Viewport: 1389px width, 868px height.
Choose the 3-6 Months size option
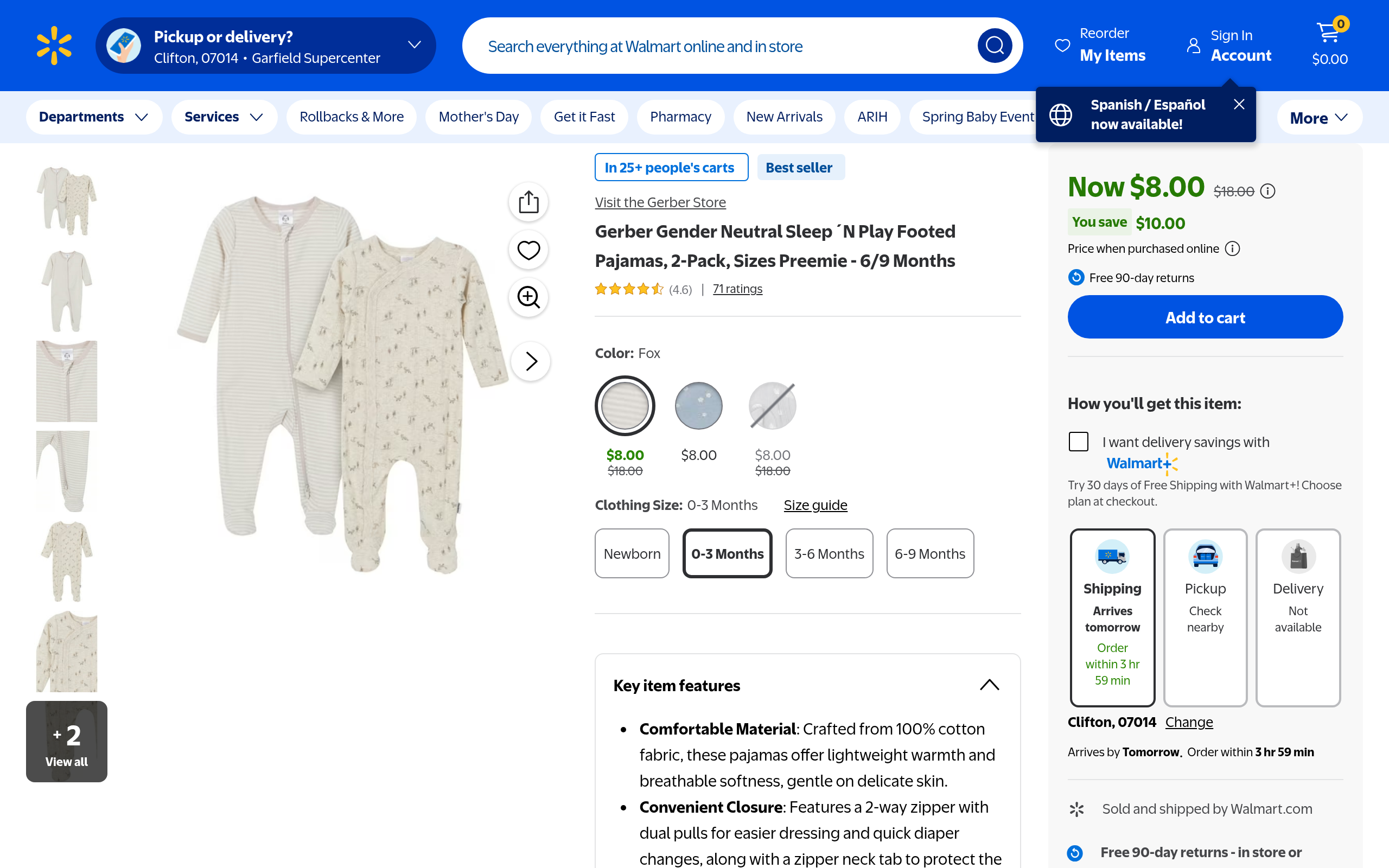[x=829, y=553]
